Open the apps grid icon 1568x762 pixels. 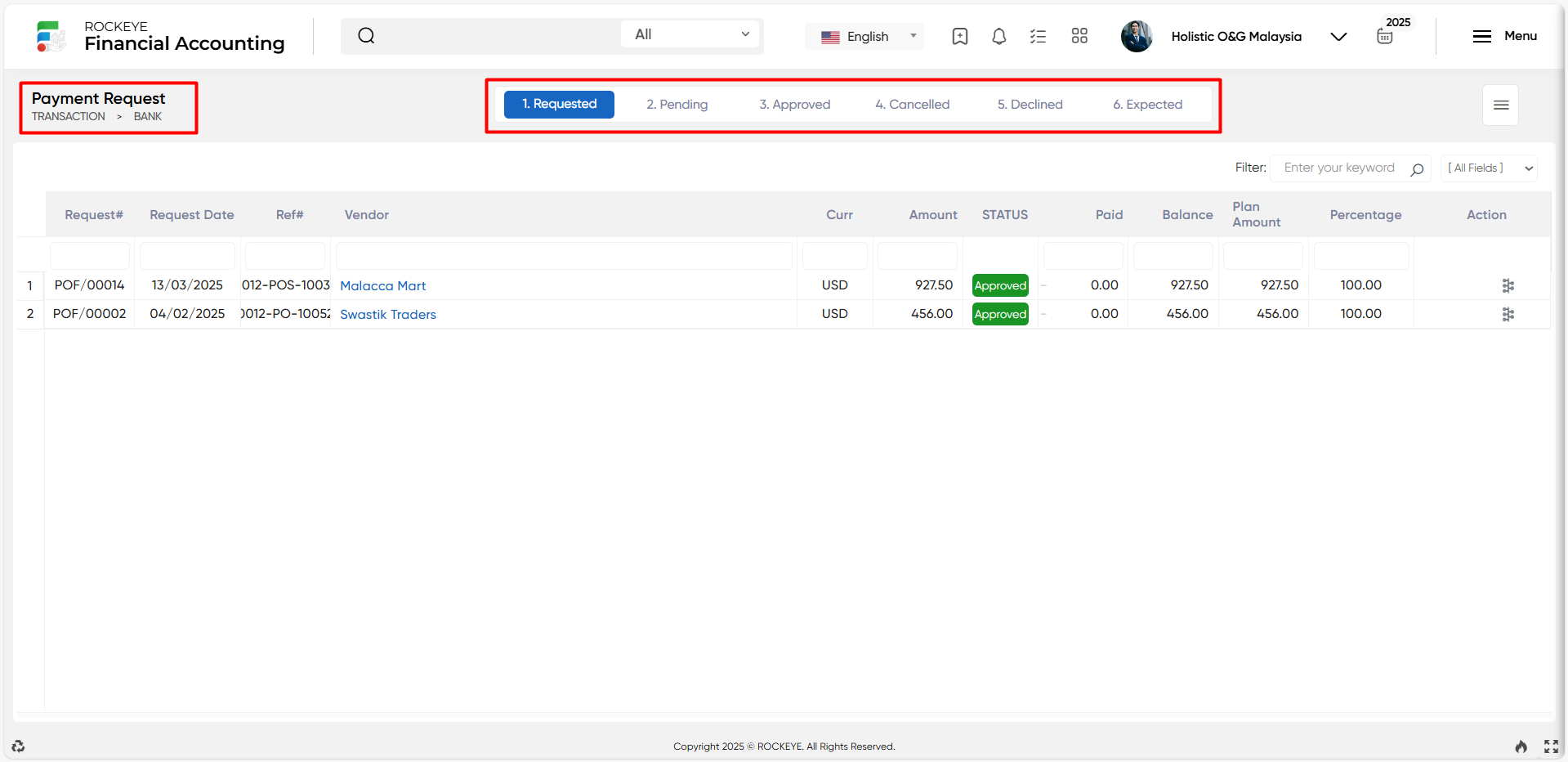coord(1079,36)
